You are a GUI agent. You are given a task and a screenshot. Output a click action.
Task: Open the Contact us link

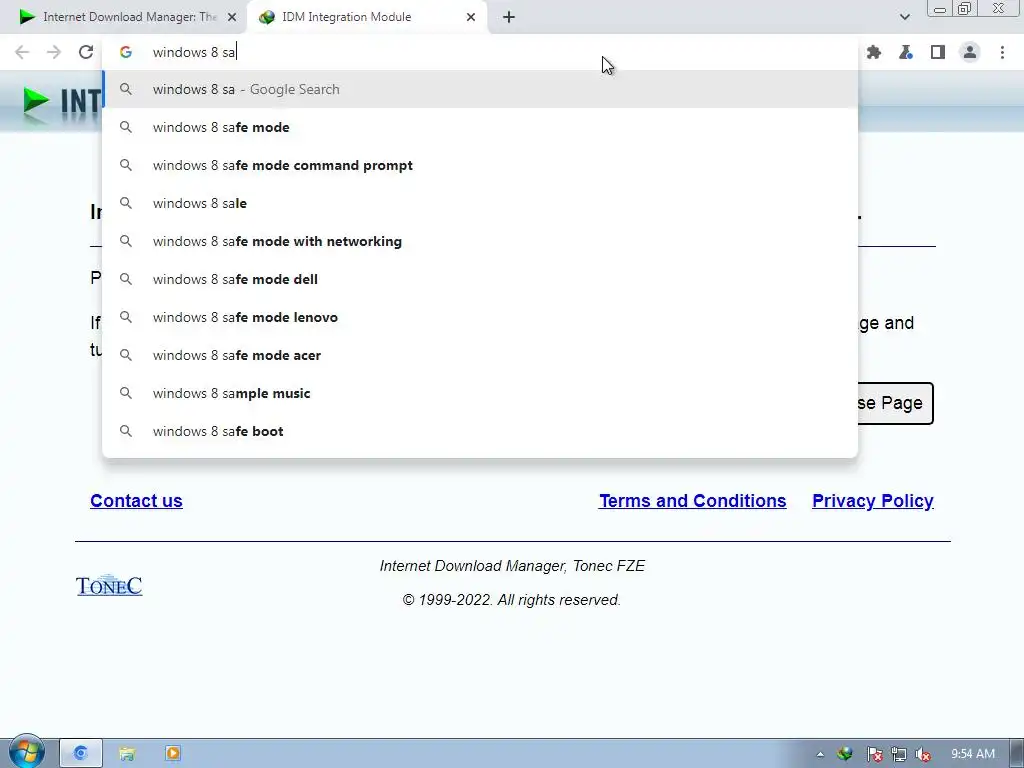coord(136,501)
